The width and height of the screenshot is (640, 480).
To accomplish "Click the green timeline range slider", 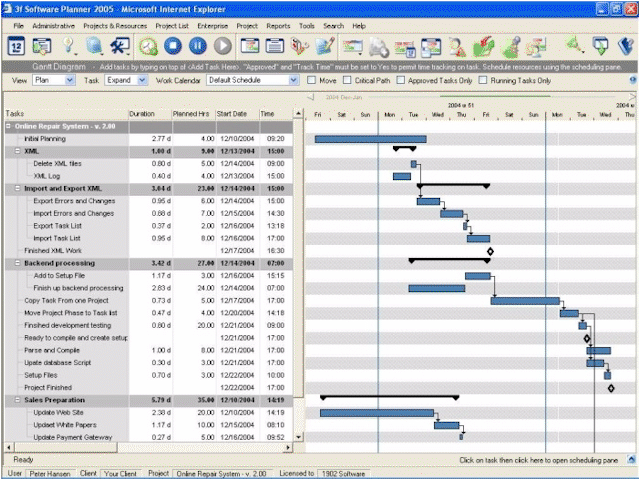I will click(495, 96).
